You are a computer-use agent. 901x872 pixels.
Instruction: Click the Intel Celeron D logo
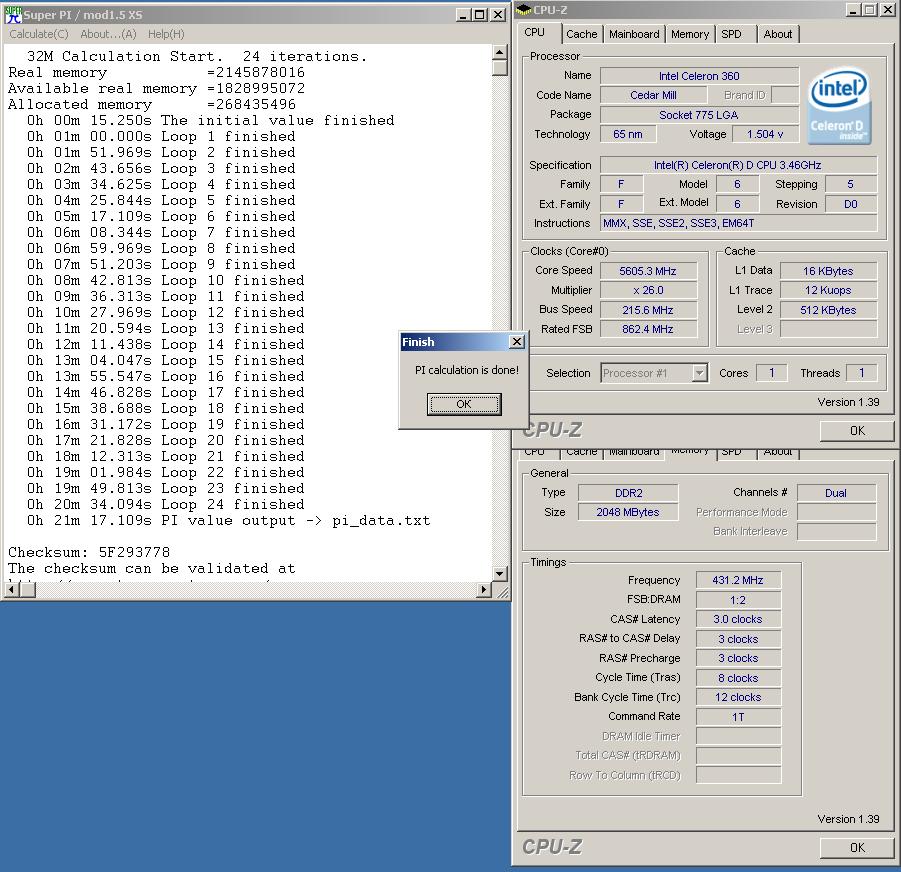840,106
